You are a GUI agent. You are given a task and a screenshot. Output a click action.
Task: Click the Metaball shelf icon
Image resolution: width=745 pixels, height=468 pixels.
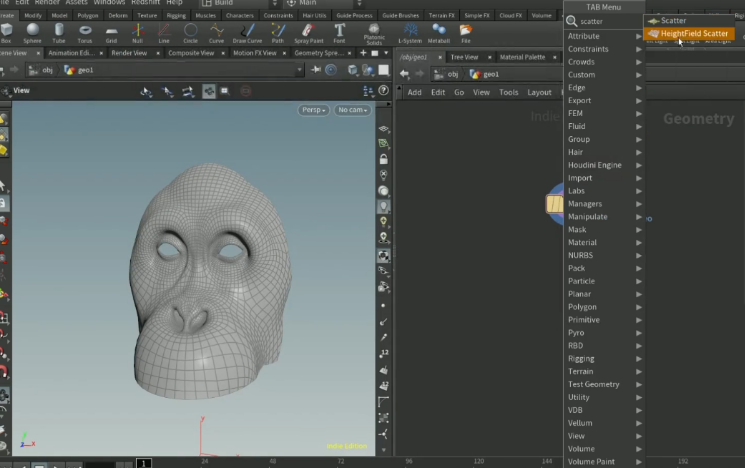(438, 31)
